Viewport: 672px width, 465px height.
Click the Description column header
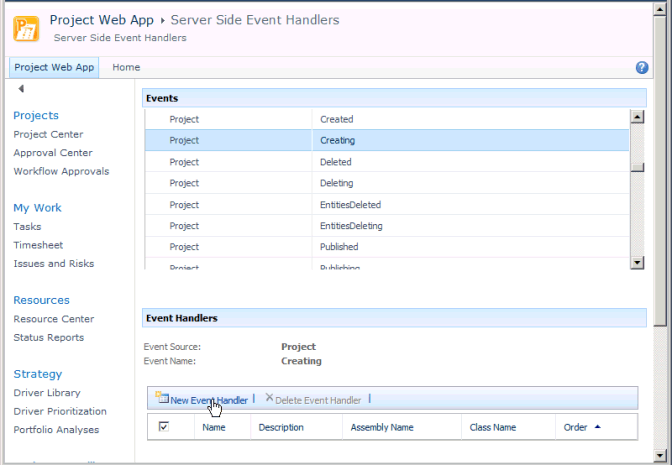[x=281, y=427]
